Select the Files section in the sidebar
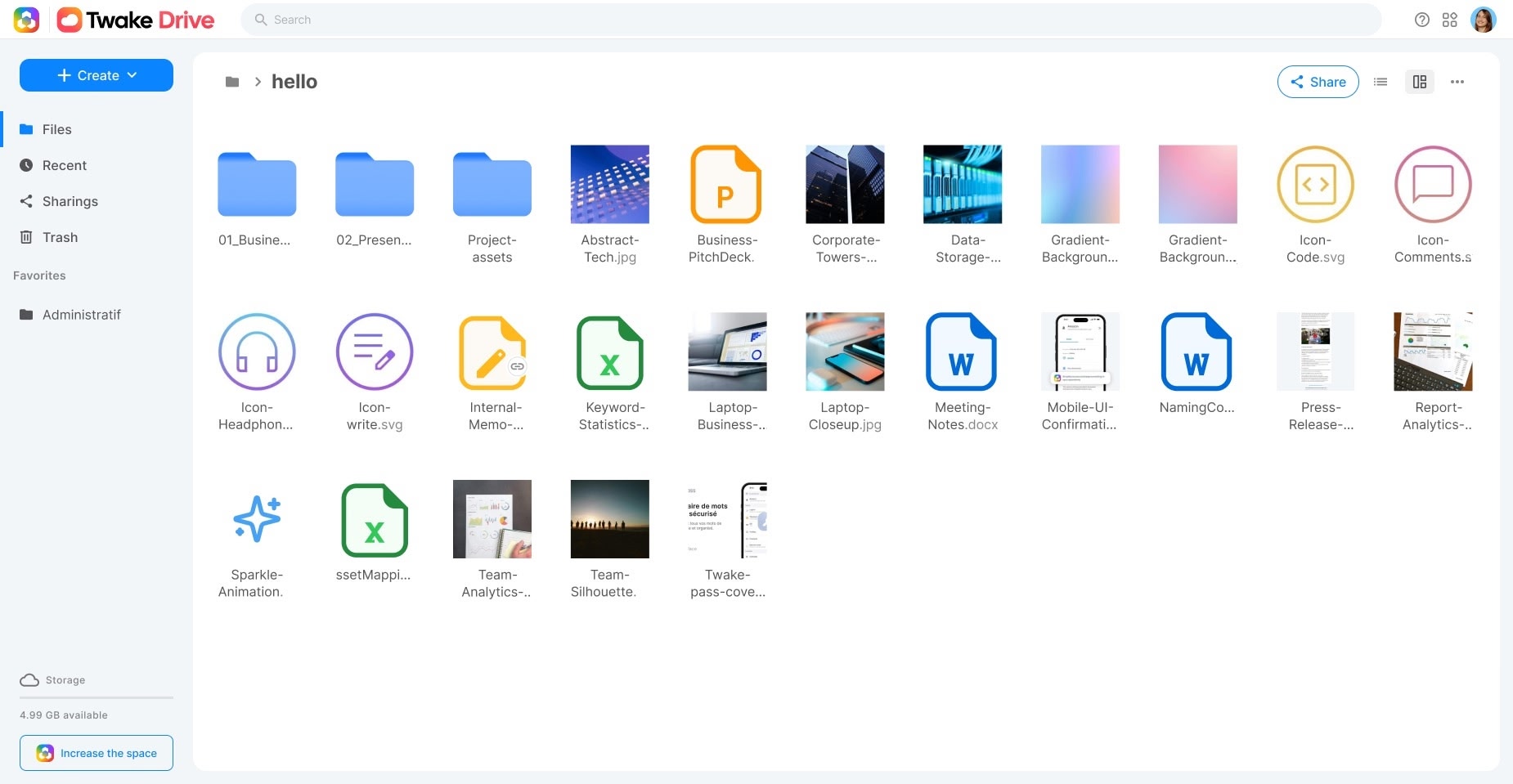 [56, 129]
